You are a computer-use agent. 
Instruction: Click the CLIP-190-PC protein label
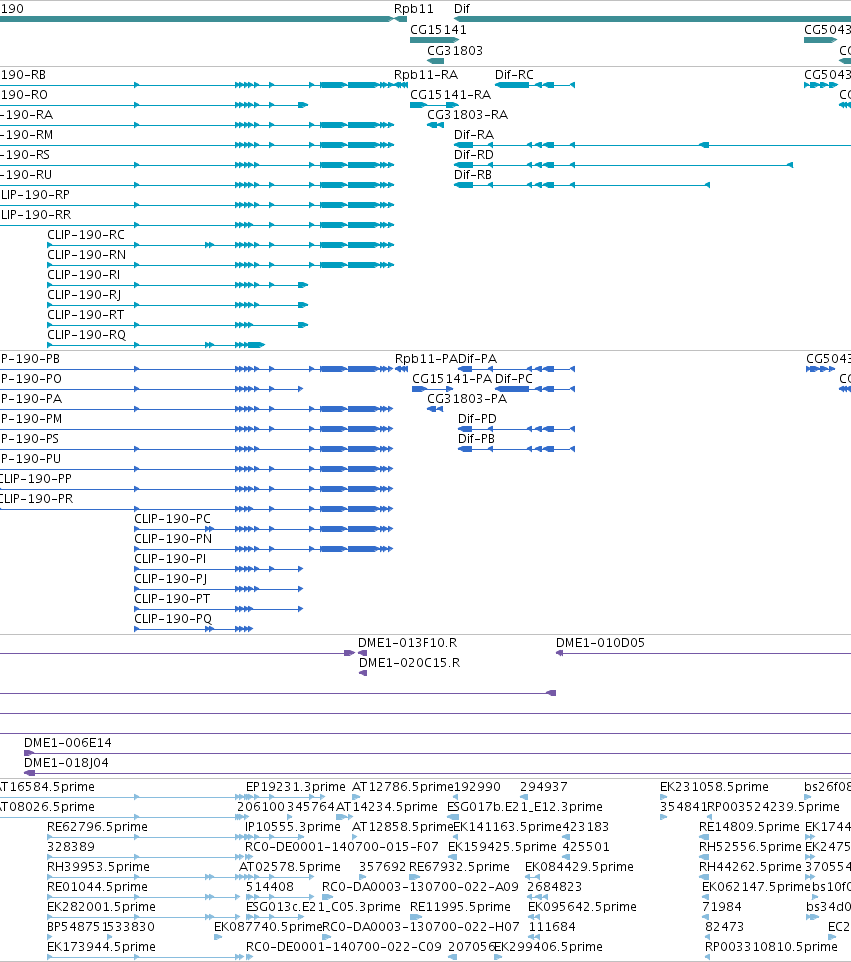click(x=172, y=518)
